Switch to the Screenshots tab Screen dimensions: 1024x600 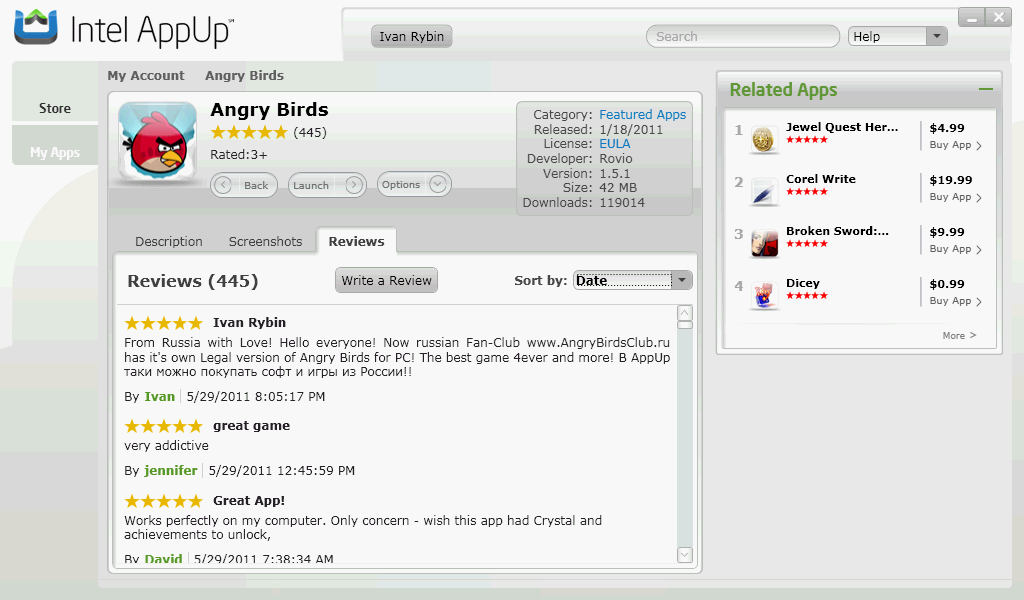coord(265,242)
